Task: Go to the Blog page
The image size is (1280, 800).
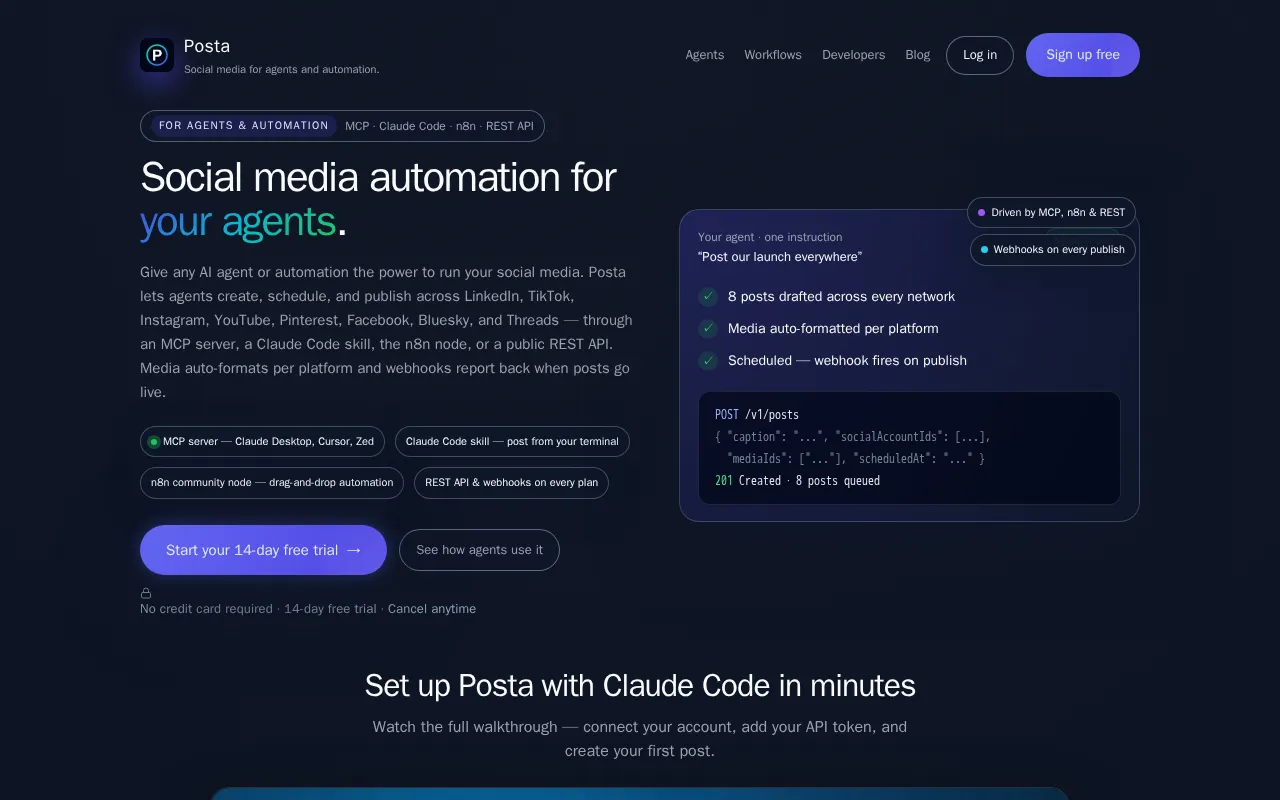Action: tap(918, 55)
